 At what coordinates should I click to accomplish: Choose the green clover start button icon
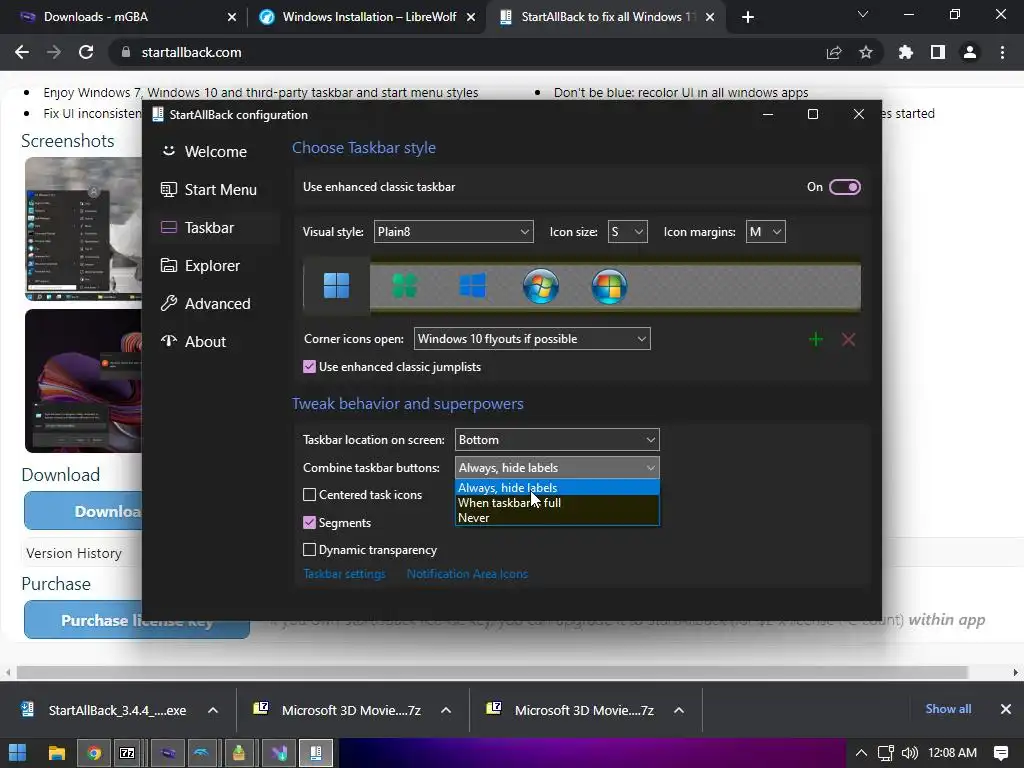pos(404,286)
